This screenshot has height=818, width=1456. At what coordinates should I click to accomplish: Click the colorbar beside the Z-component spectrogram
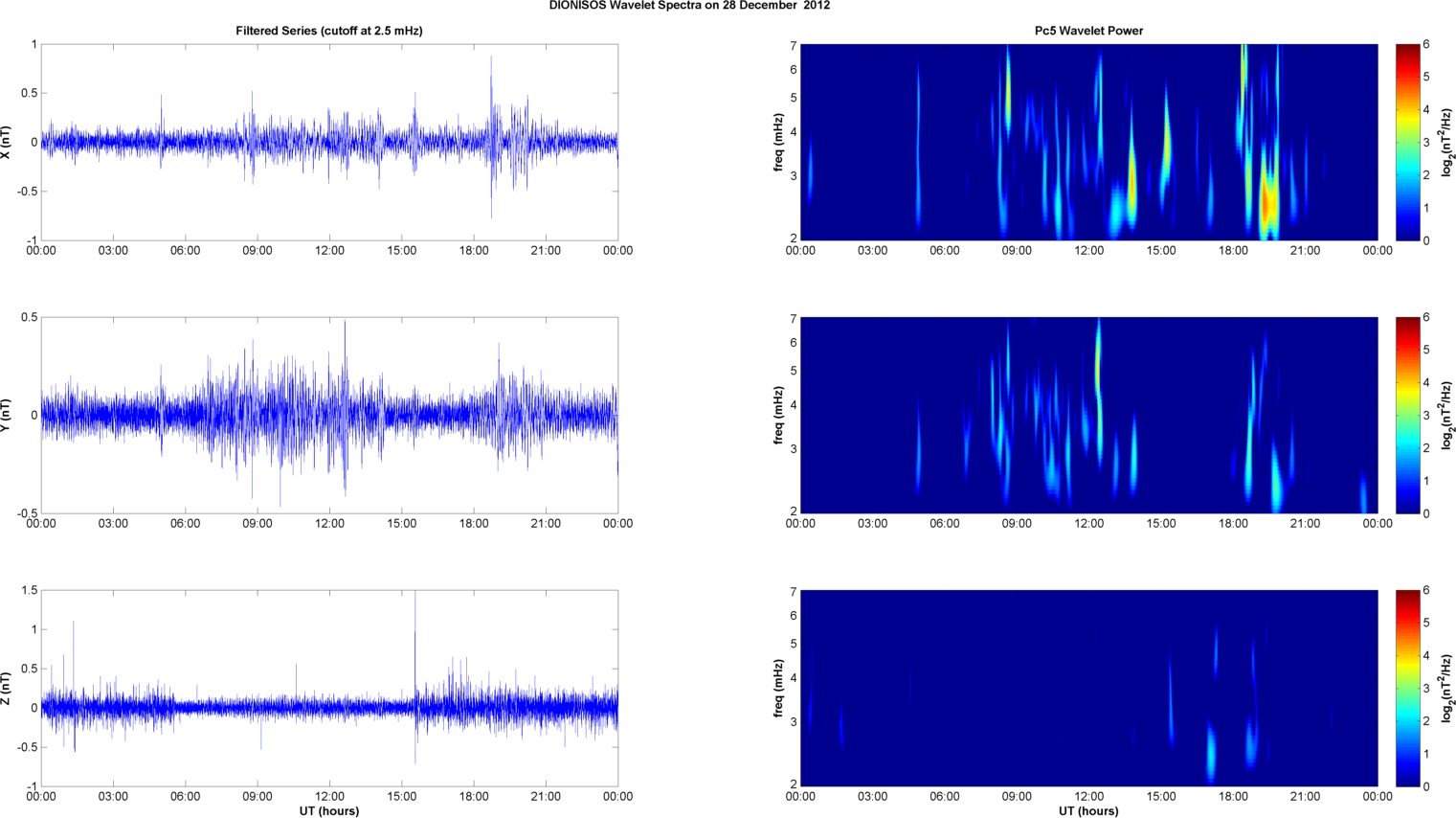[1407, 688]
